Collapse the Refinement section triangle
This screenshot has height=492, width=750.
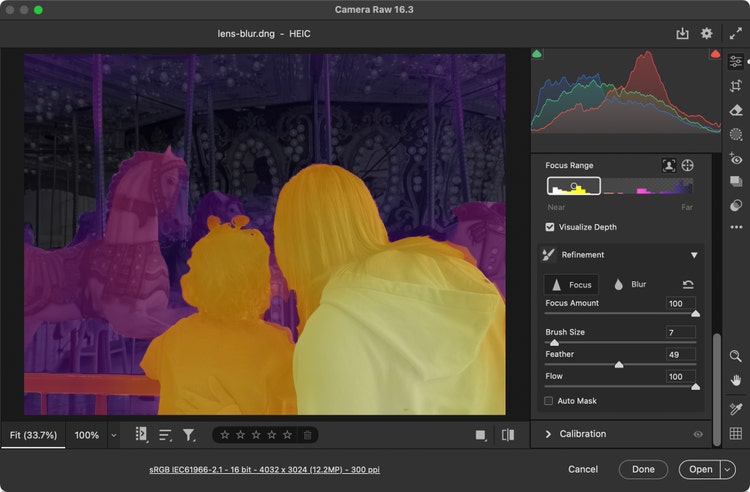pos(694,255)
